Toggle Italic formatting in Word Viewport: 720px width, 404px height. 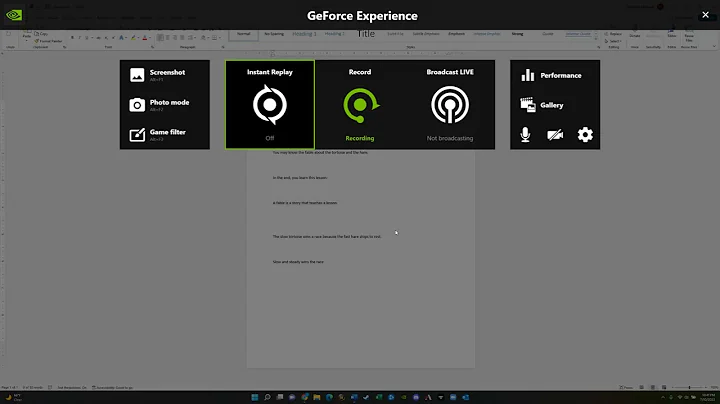(79, 38)
